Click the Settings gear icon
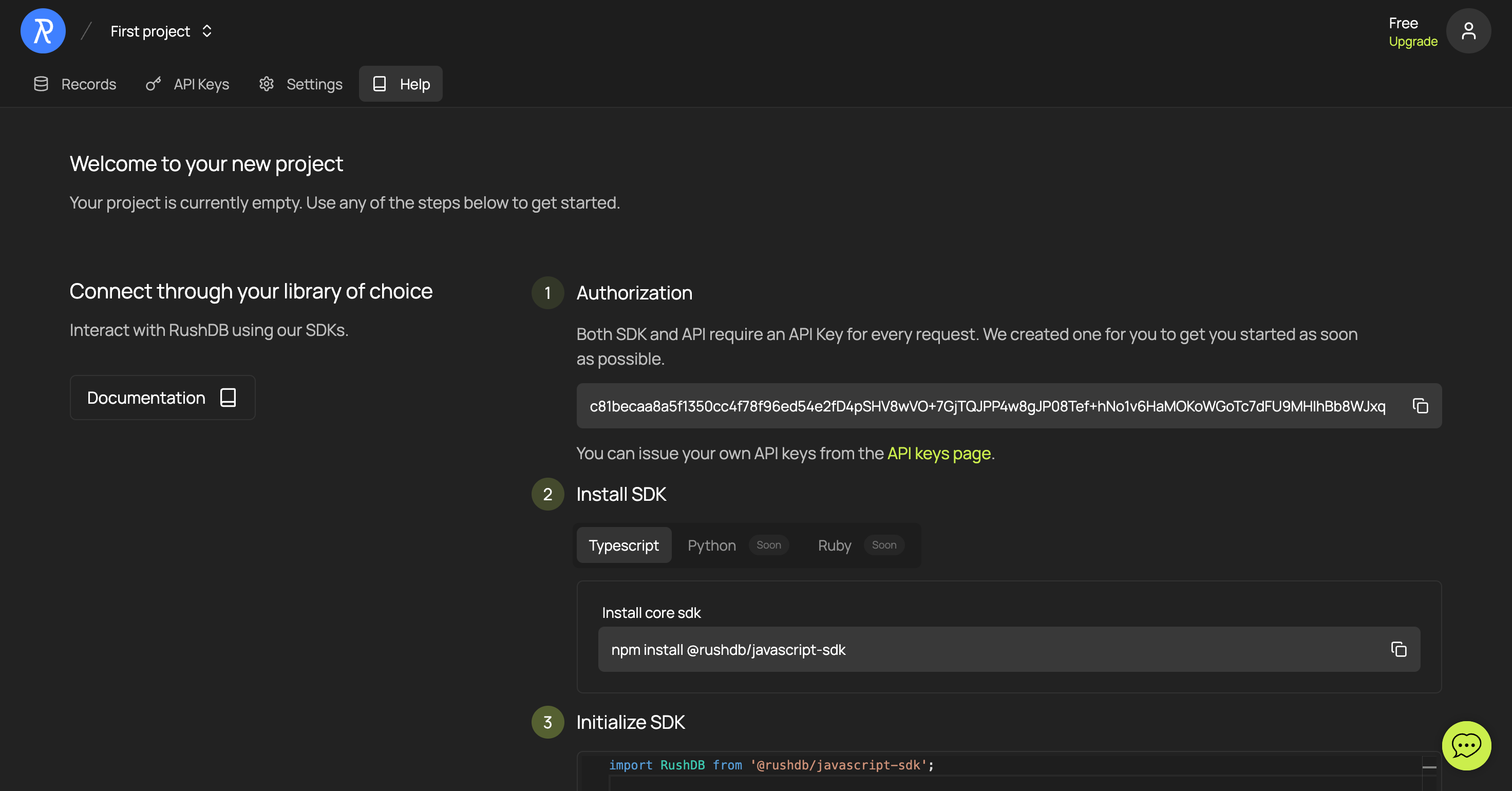This screenshot has width=1512, height=791. [266, 83]
